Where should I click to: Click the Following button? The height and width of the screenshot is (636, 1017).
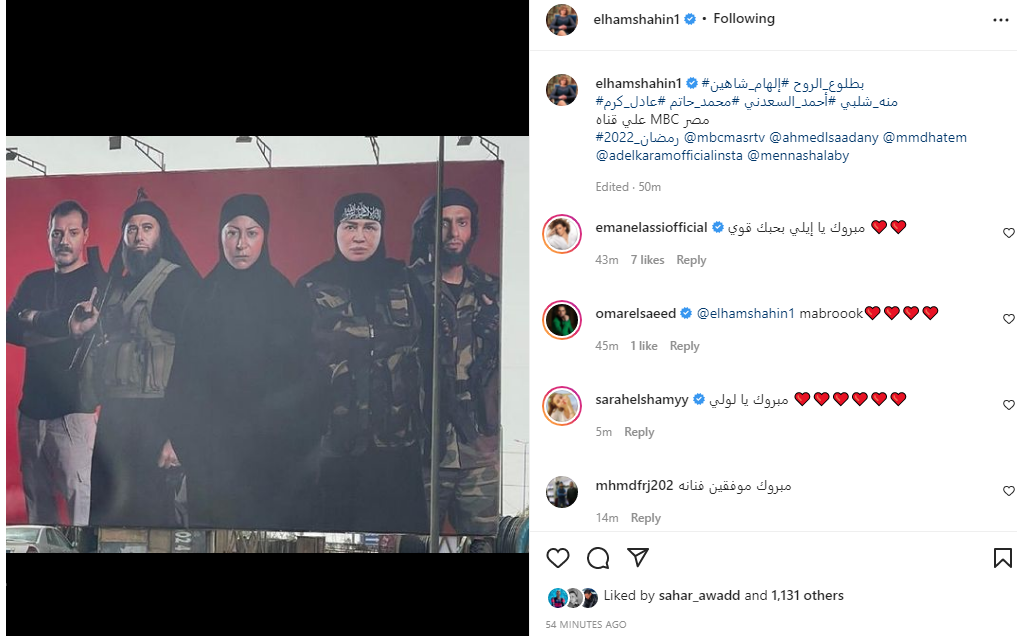[744, 19]
